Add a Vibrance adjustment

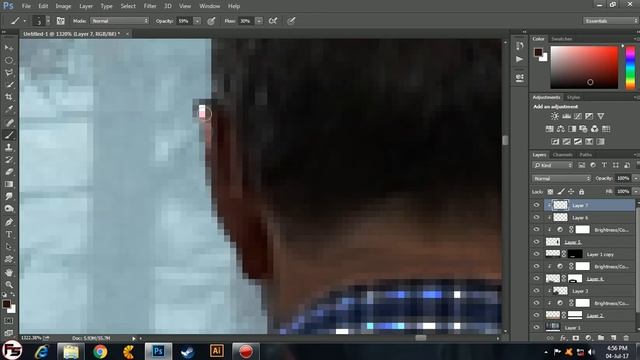pos(600,116)
